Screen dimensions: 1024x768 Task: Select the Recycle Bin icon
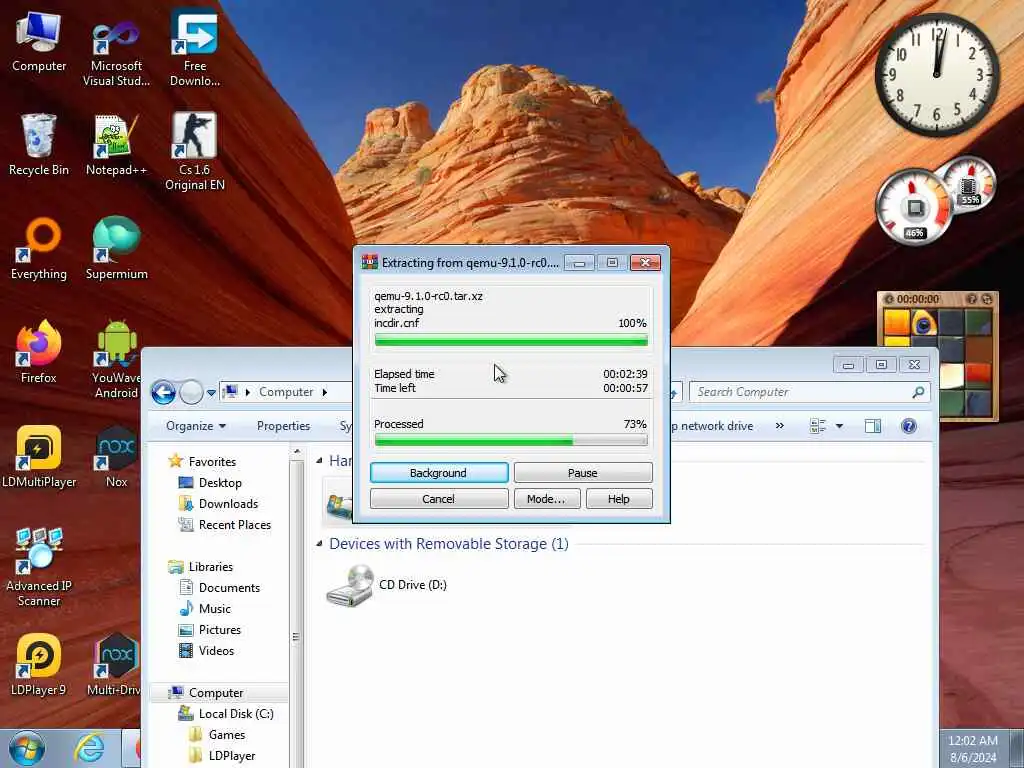(x=39, y=144)
